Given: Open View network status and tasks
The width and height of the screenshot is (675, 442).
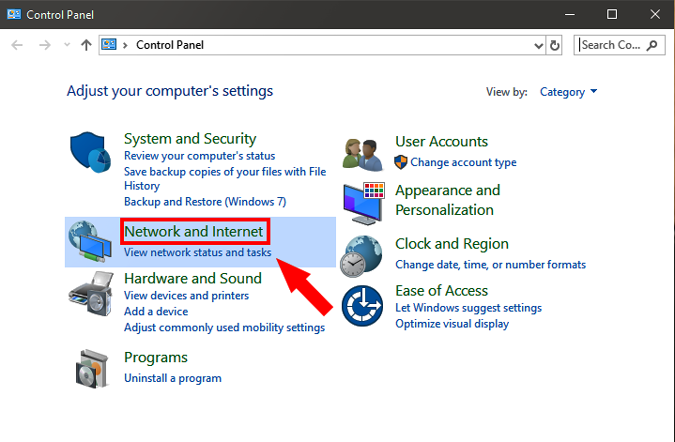Looking at the screenshot, I should click(x=197, y=253).
